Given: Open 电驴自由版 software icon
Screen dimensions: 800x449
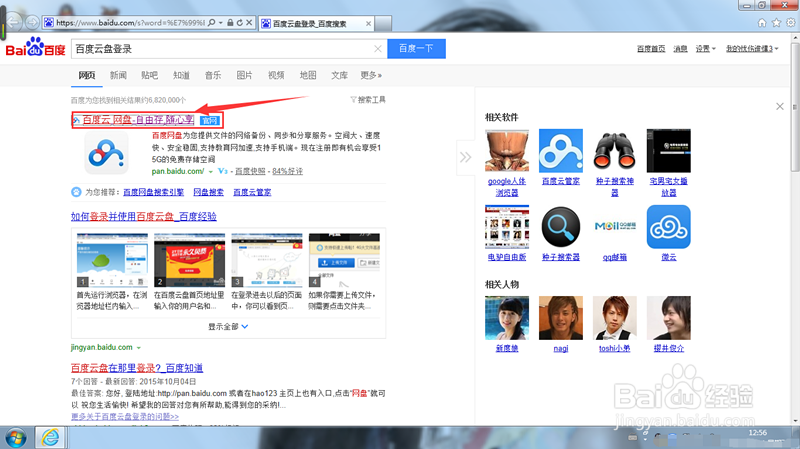Looking at the screenshot, I should coord(507,227).
